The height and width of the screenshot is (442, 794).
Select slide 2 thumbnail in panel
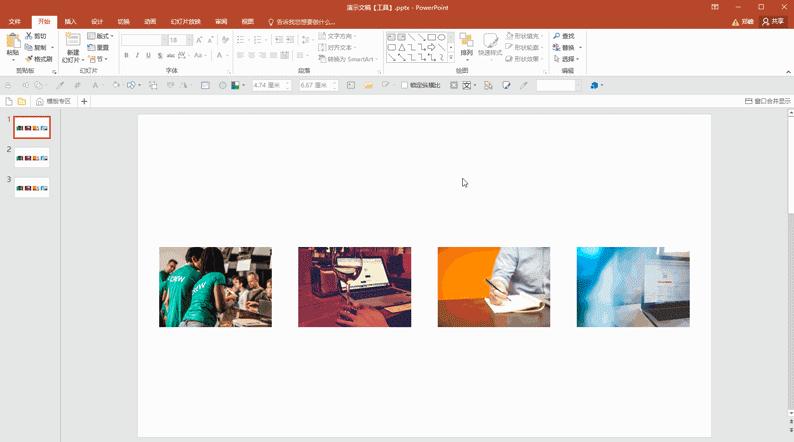coord(32,157)
